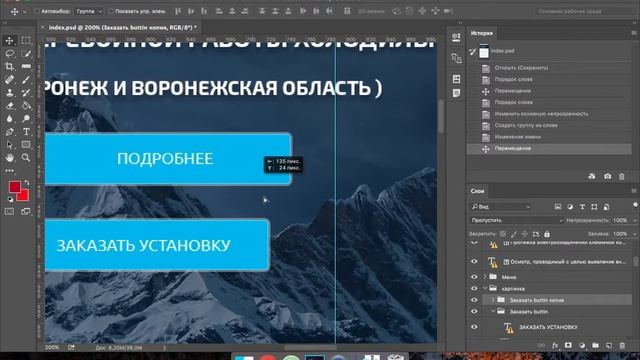Select the Brush tool
The width and height of the screenshot is (640, 360).
click(x=26, y=80)
